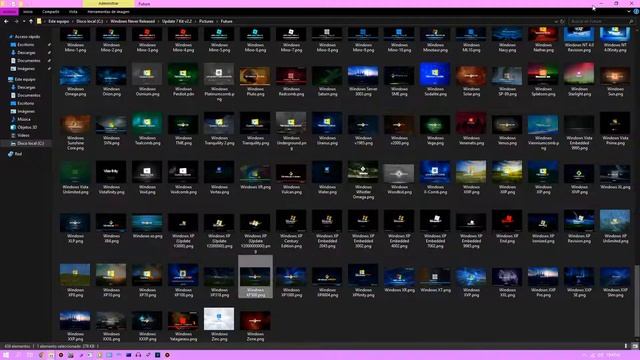Select Windows Orion.png thumbnail
Viewport: 640px width, 360px height.
(x=111, y=80)
